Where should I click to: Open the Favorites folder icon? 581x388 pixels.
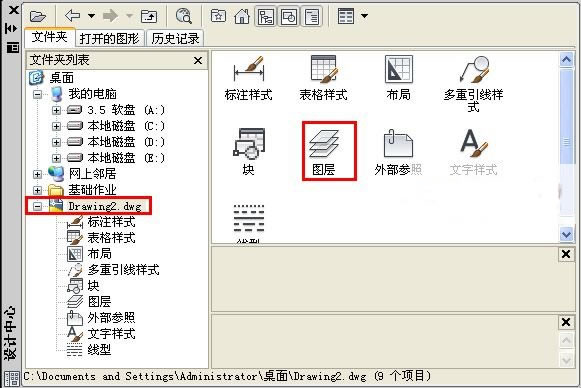[218, 16]
